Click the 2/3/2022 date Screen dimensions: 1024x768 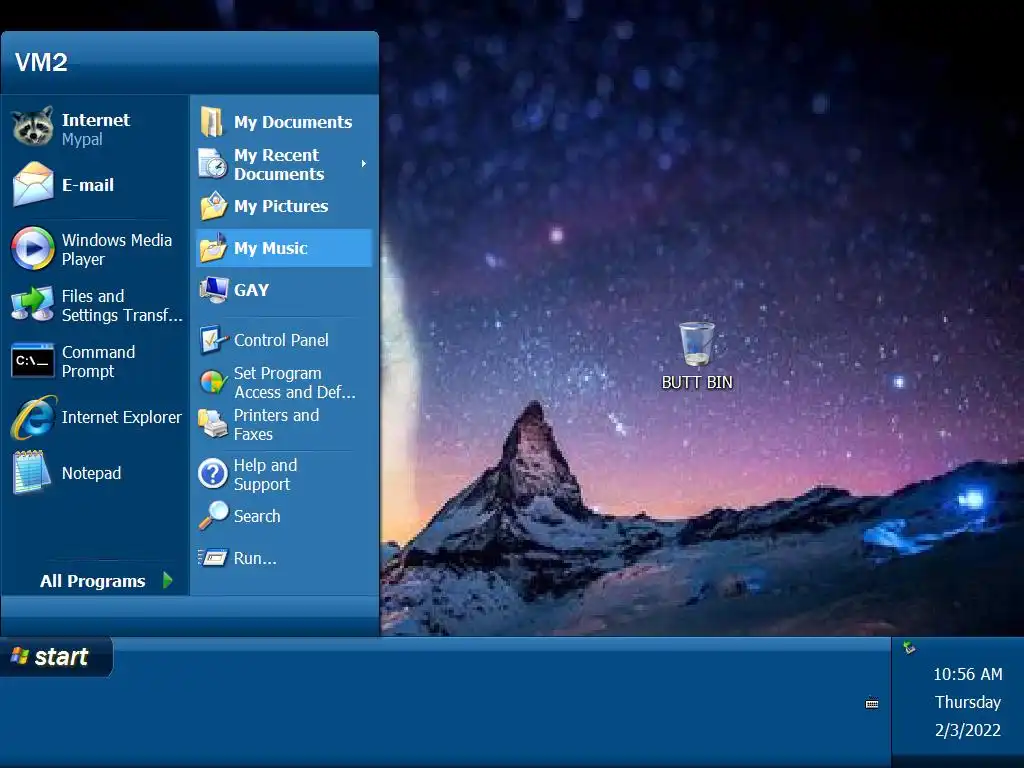(967, 730)
